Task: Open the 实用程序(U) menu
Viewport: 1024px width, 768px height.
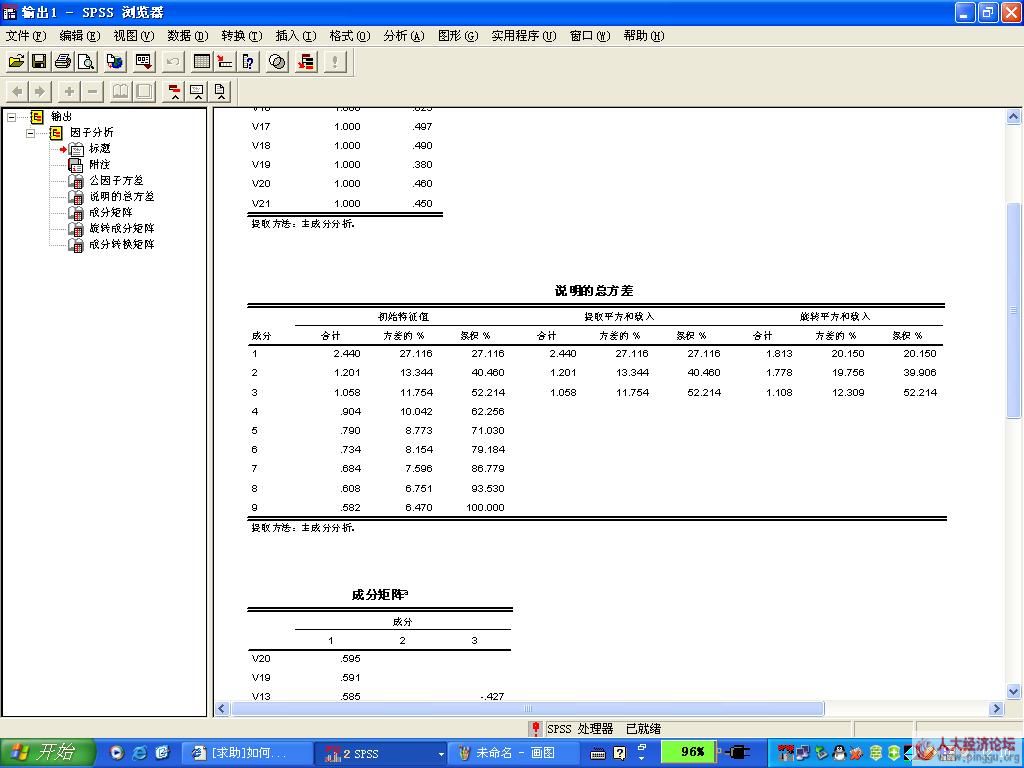Action: pos(524,36)
